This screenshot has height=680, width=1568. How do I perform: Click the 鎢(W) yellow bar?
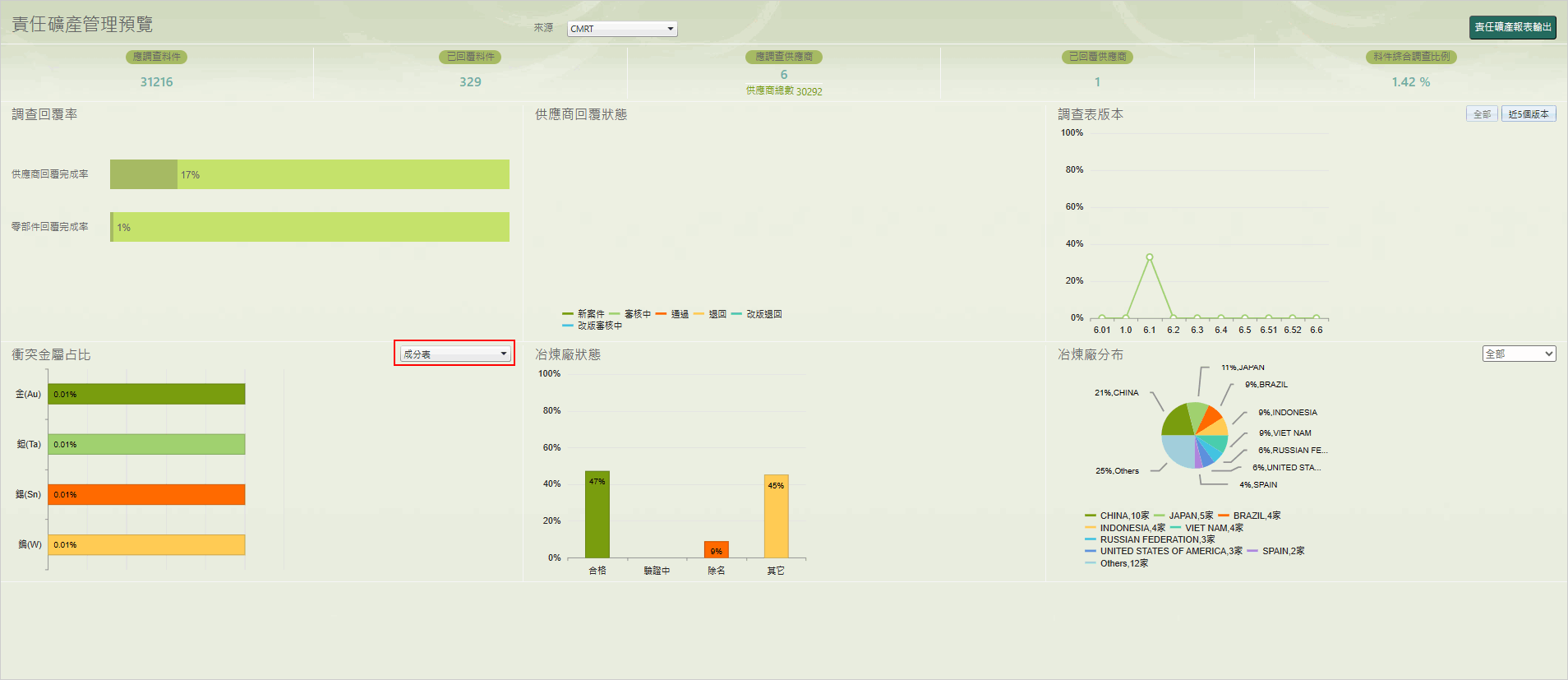point(146,544)
